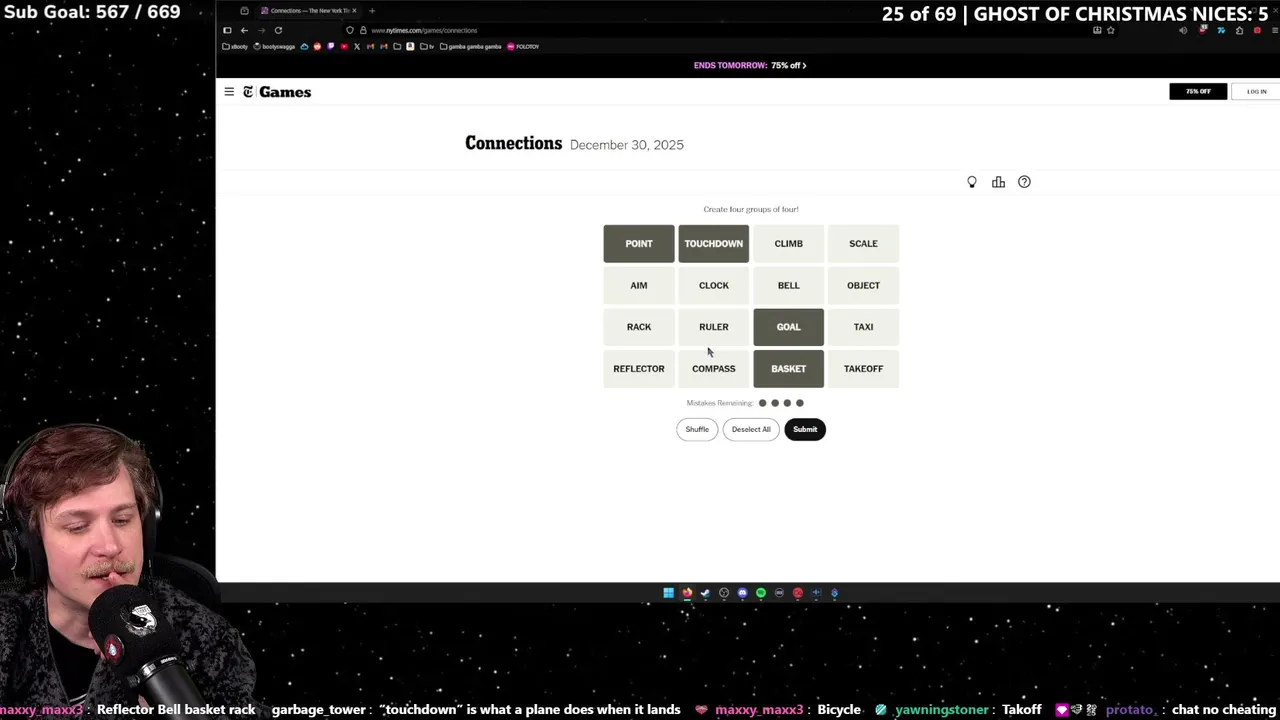Bookmark this page with the star icon
1280x720 pixels.
coord(1111,30)
